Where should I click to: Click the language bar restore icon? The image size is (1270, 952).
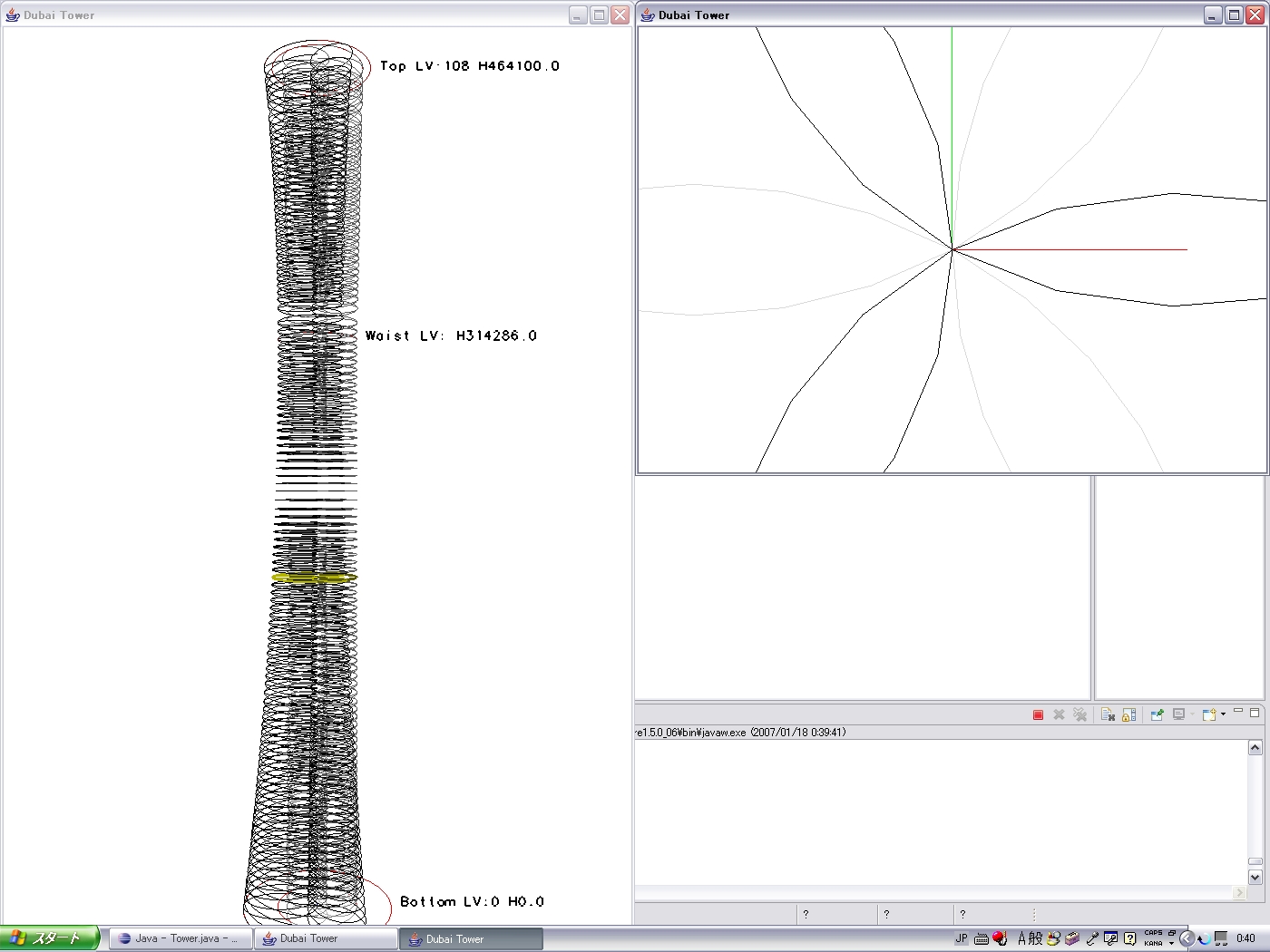(x=1172, y=933)
